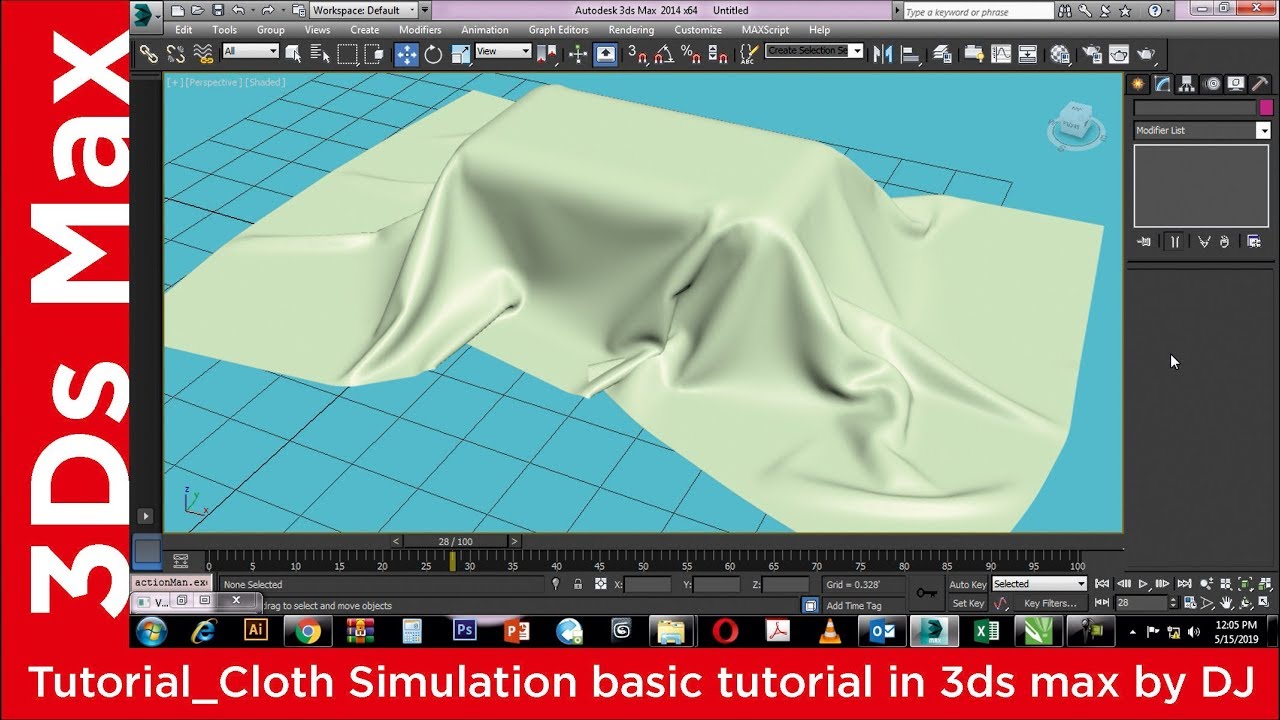
Task: Open Select by Name list
Action: pos(320,54)
